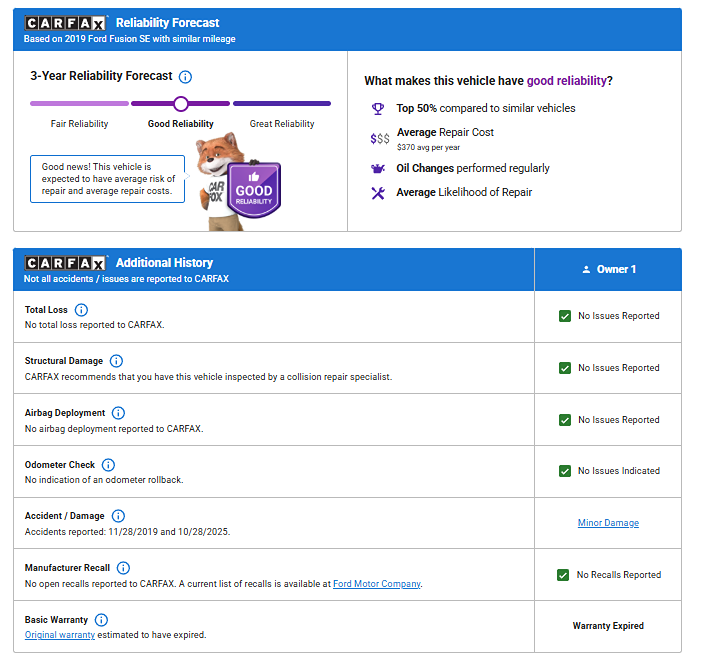Screen dimensions: 707x657
Task: Click info icon next to 3-Year Reliability Forecast
Action: [185, 76]
